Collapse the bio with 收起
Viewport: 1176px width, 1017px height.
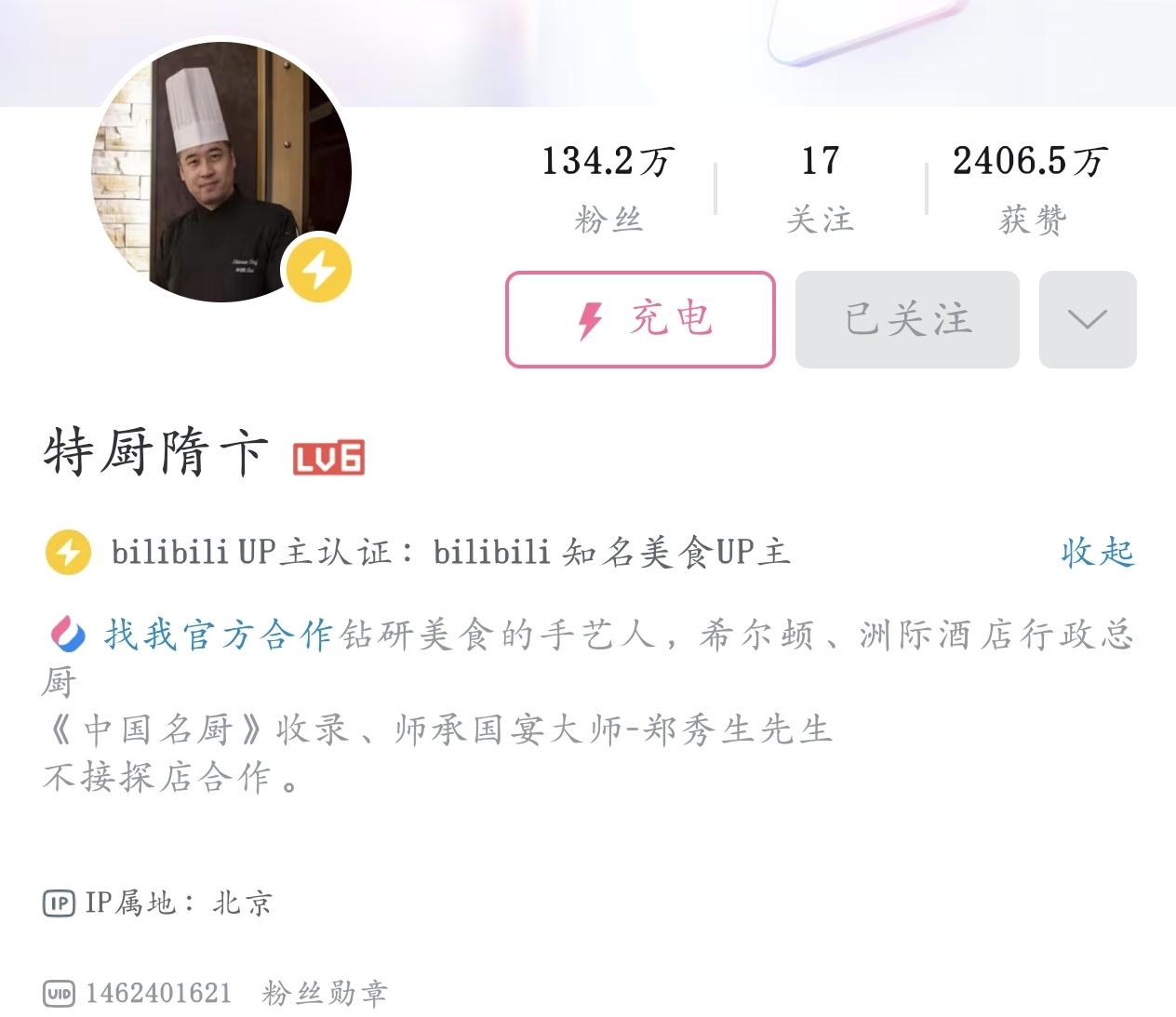tap(1097, 553)
